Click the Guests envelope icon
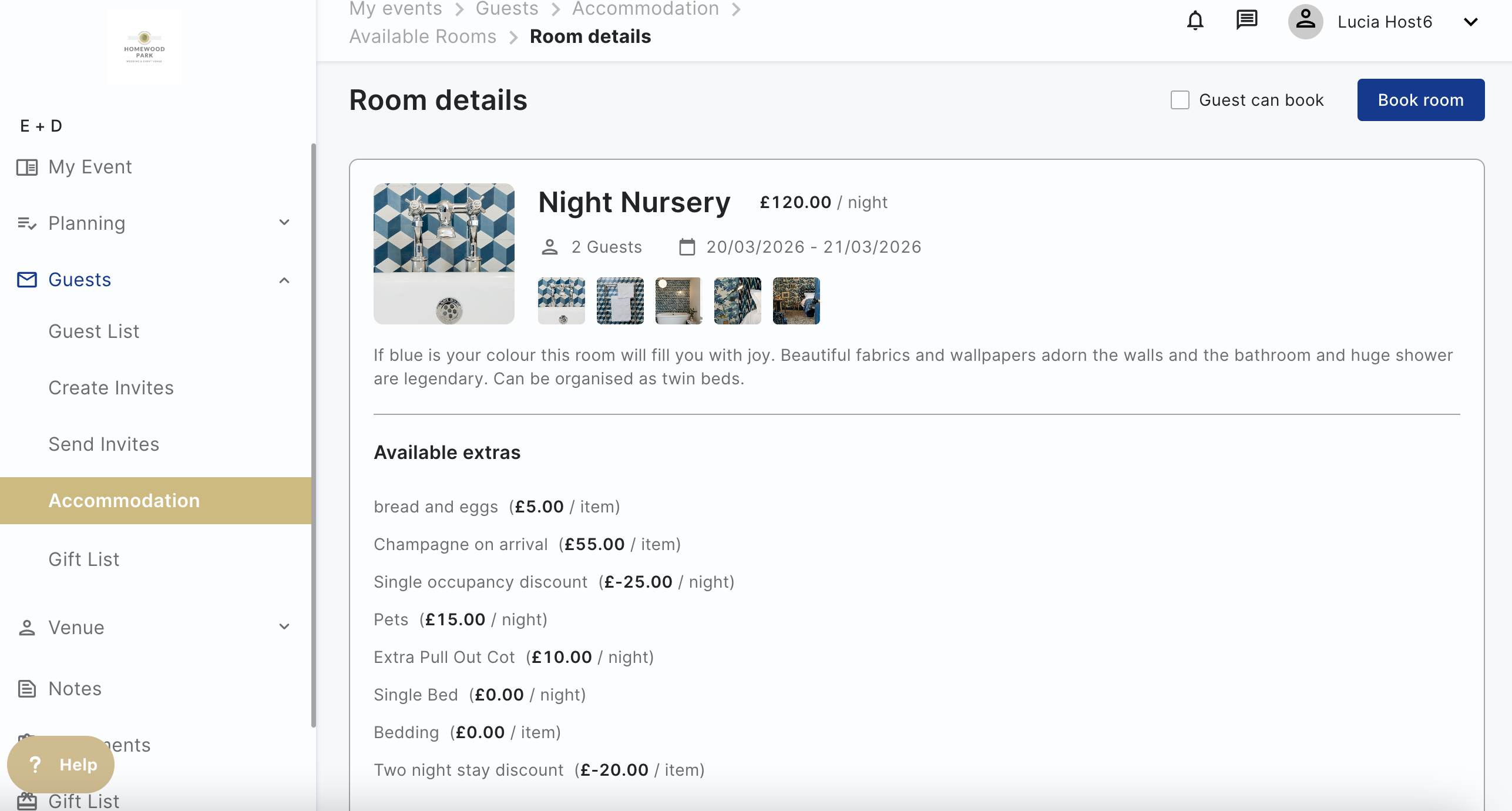This screenshot has height=811, width=1512. coord(27,280)
